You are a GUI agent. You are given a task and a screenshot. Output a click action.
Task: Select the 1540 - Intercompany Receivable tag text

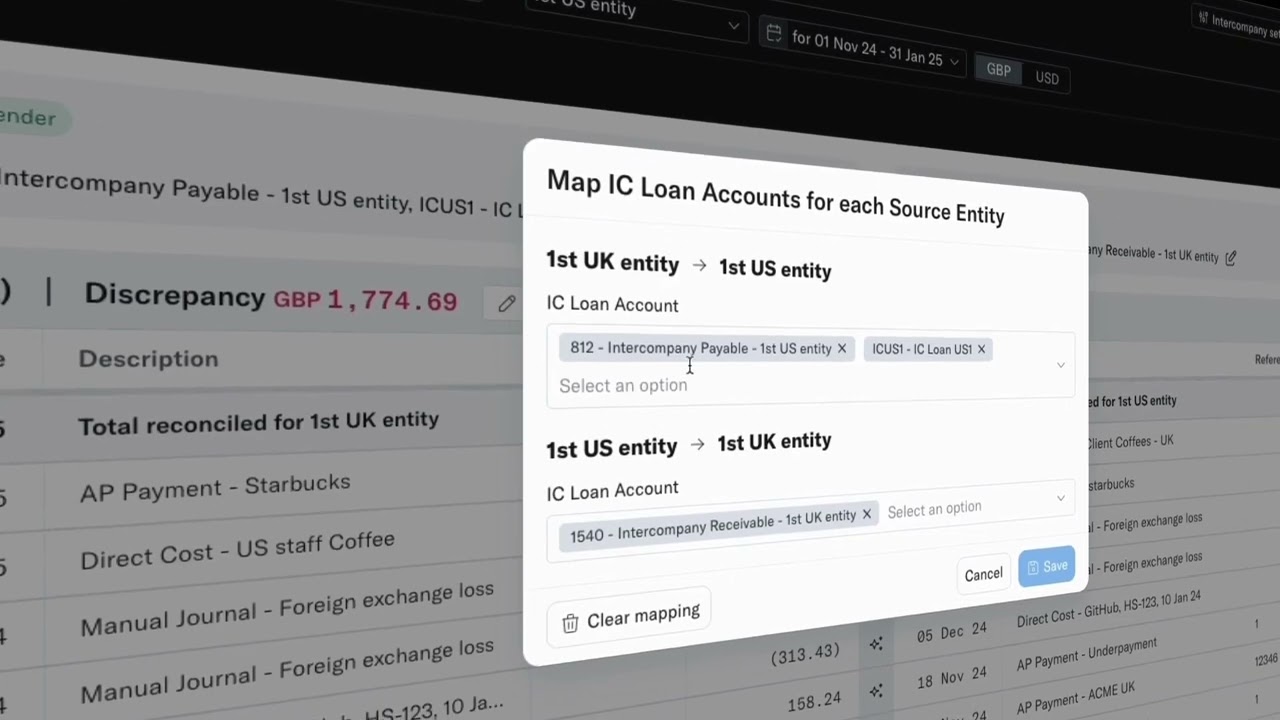713,525
